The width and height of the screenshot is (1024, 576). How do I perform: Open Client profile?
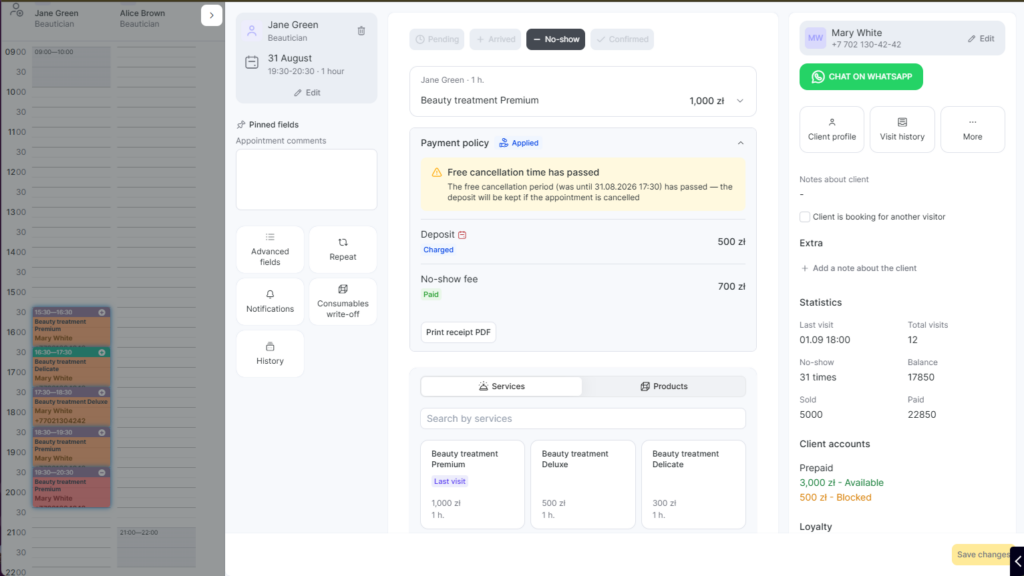pyautogui.click(x=831, y=129)
